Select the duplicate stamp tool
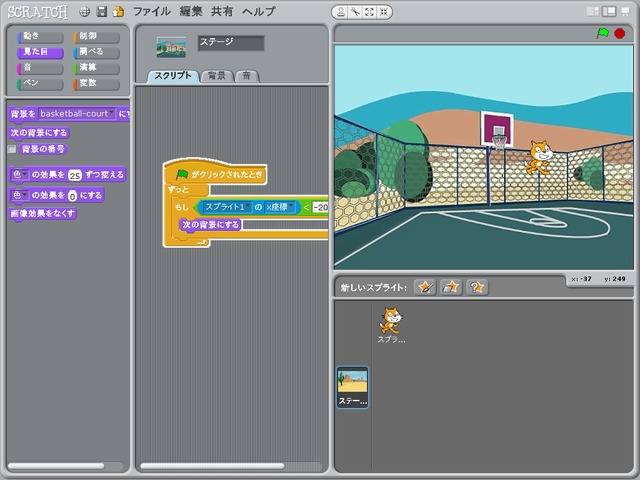Image resolution: width=640 pixels, height=480 pixels. [340, 12]
